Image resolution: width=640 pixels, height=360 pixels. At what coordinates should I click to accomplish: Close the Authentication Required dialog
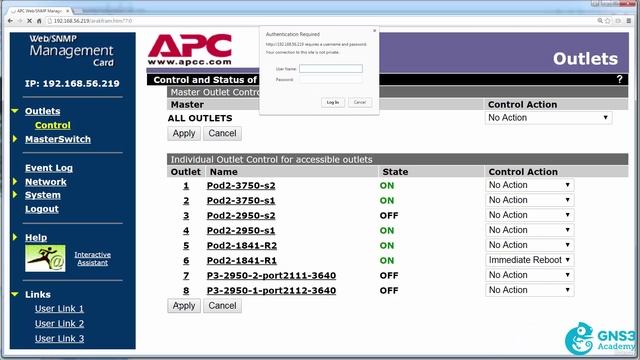click(x=374, y=31)
